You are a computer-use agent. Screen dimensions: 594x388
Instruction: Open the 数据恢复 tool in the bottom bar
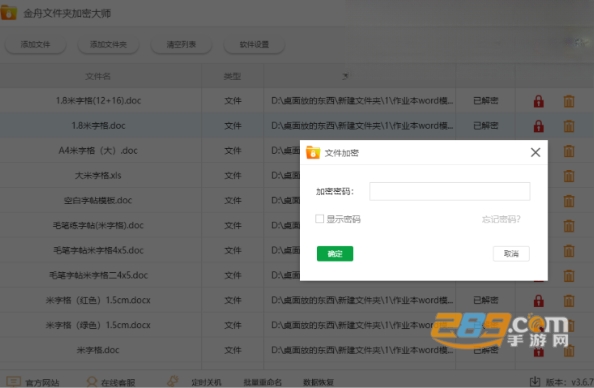(318, 382)
